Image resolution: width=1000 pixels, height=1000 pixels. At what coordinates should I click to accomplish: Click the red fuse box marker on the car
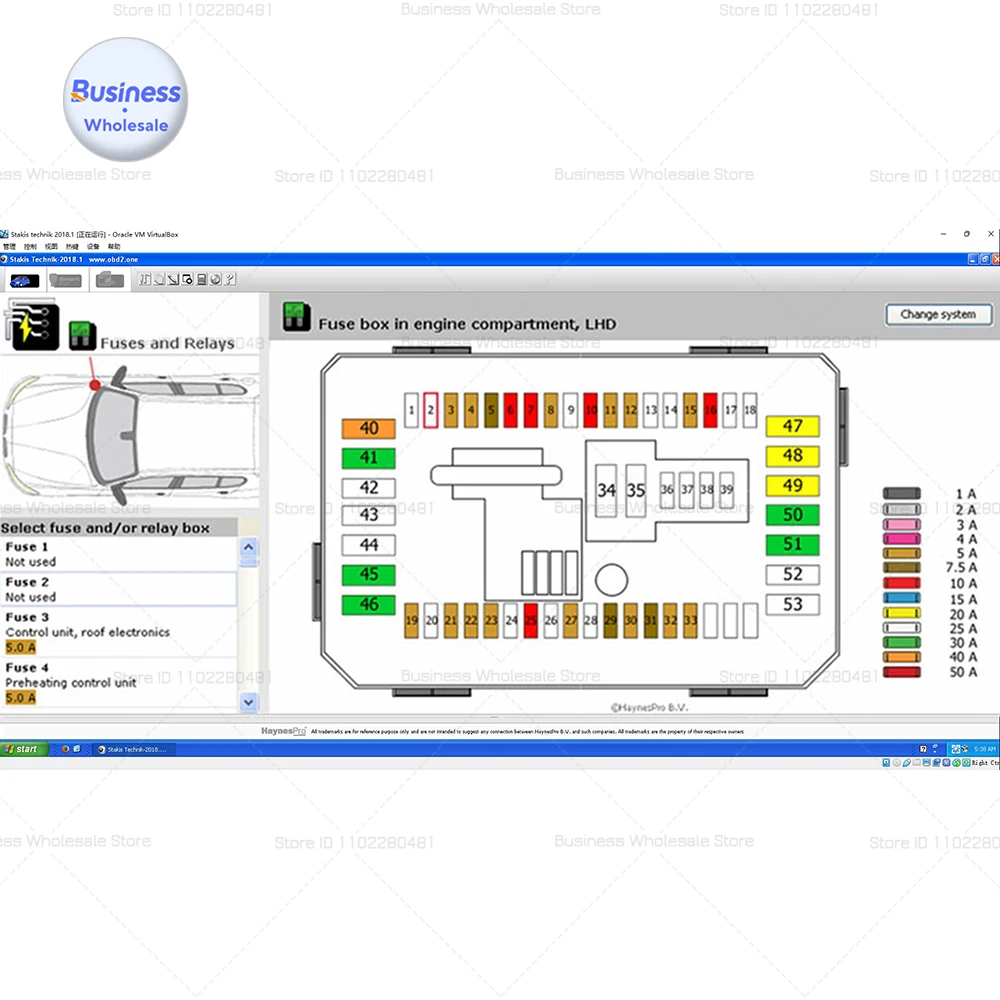(95, 385)
